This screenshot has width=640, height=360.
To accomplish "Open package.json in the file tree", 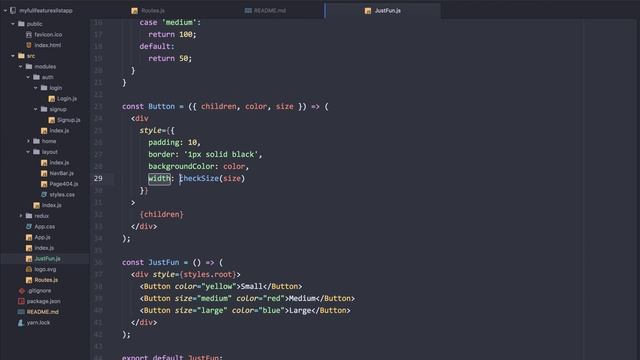I will (44, 301).
